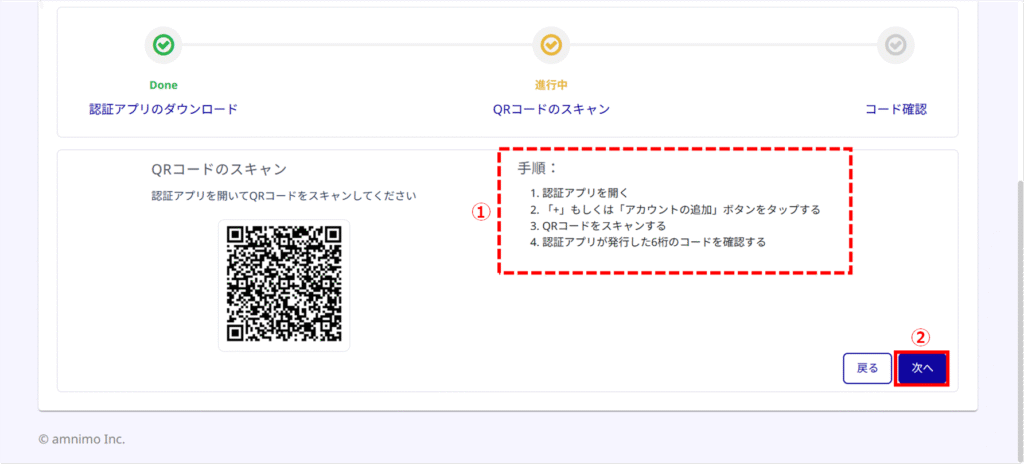Click the 次へ button
Screen dimensions: 1024x464
pyautogui.click(x=922, y=369)
